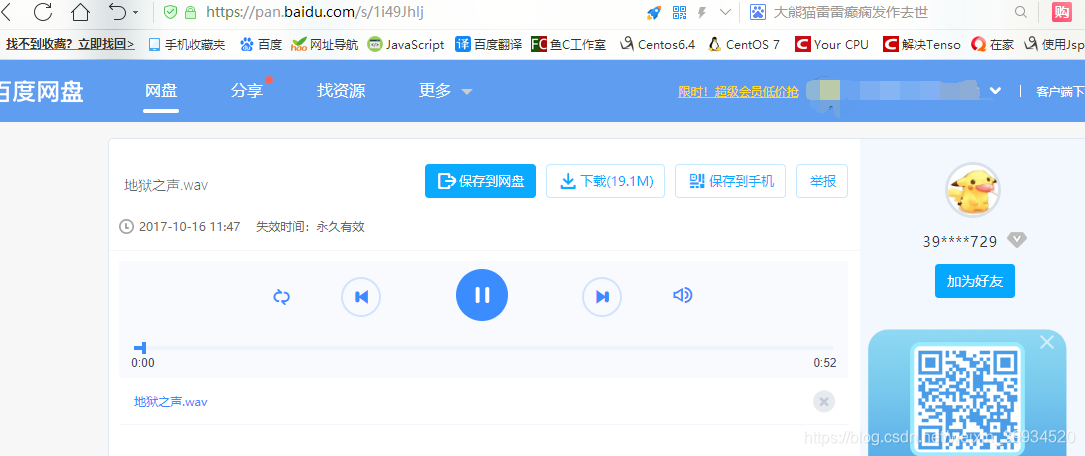This screenshot has height=456, width=1085.
Task: Go to the browser home page icon
Action: click(x=81, y=12)
